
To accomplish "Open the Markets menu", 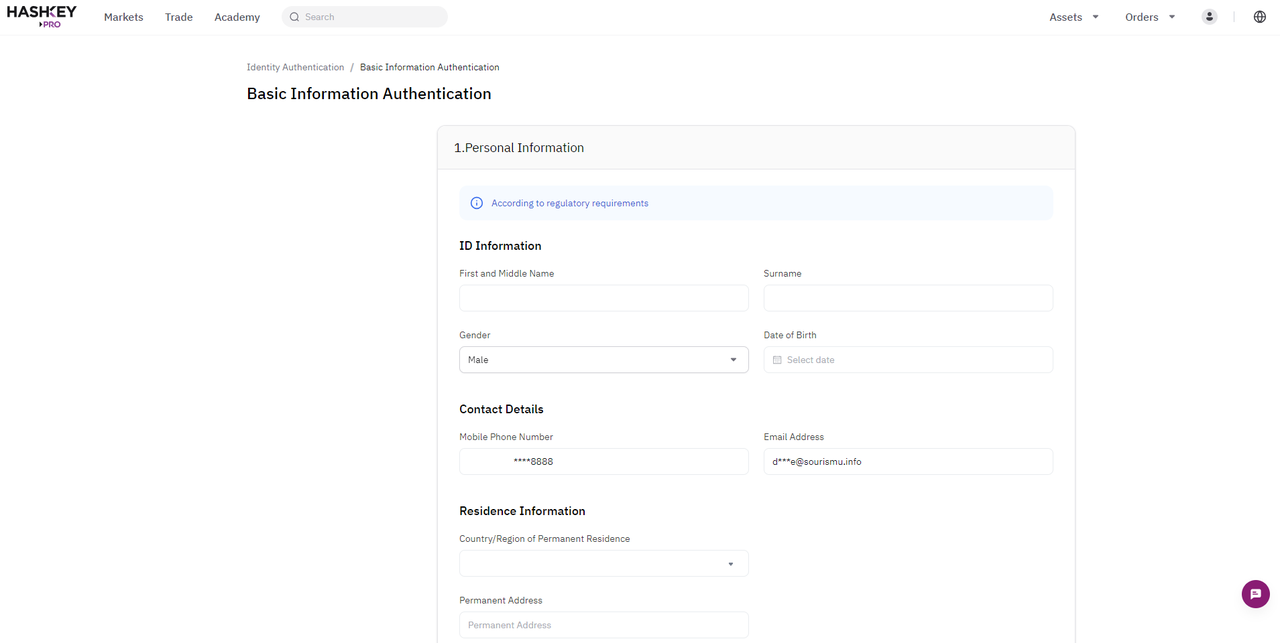I will pos(123,16).
